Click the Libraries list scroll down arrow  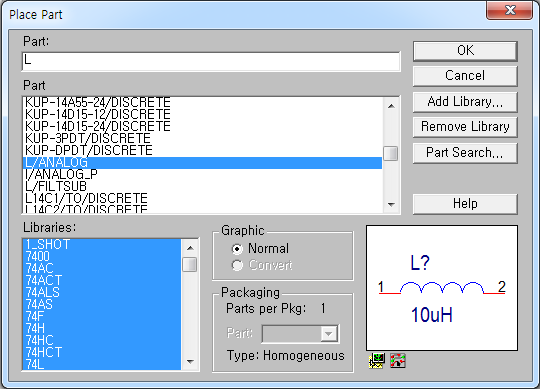point(190,361)
